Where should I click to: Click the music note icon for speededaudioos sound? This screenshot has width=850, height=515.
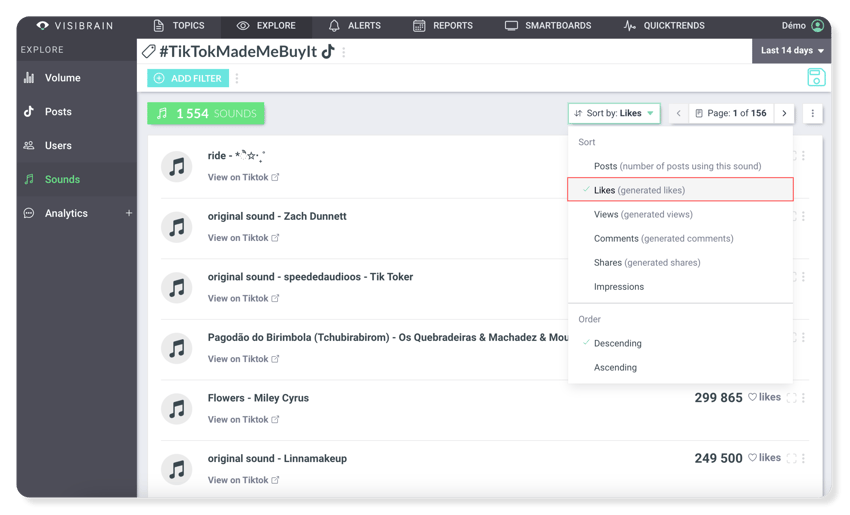(177, 288)
